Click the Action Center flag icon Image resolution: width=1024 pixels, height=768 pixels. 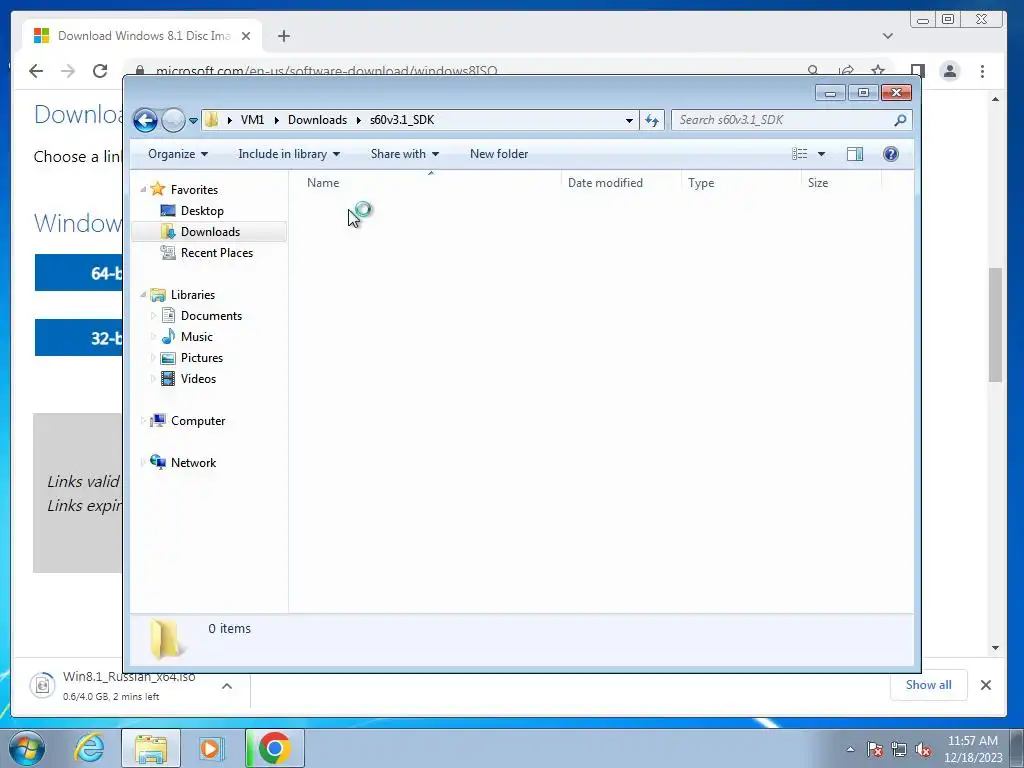(x=875, y=749)
